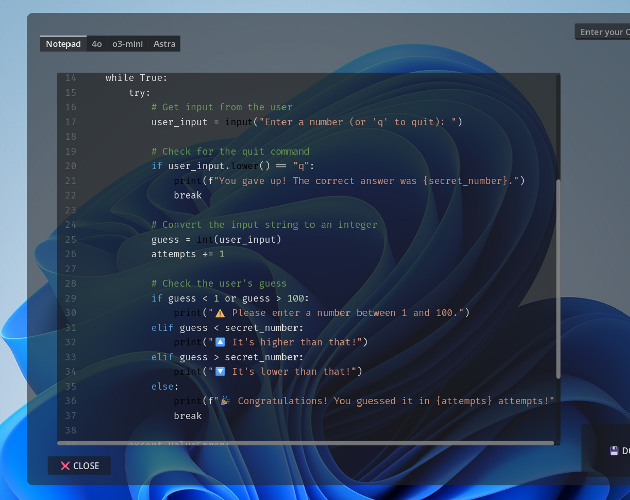The height and width of the screenshot is (500, 630).
Task: Click the up arrow emoji on line 32
Action: (220, 342)
